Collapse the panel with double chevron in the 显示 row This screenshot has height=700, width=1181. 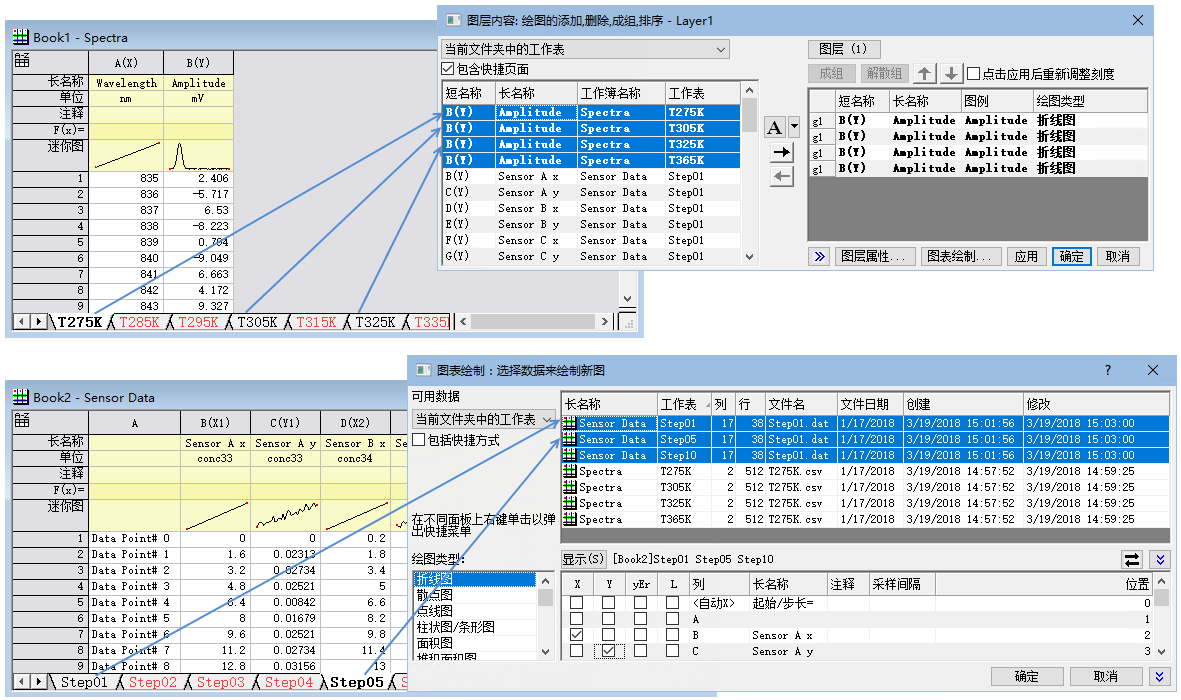click(1160, 559)
